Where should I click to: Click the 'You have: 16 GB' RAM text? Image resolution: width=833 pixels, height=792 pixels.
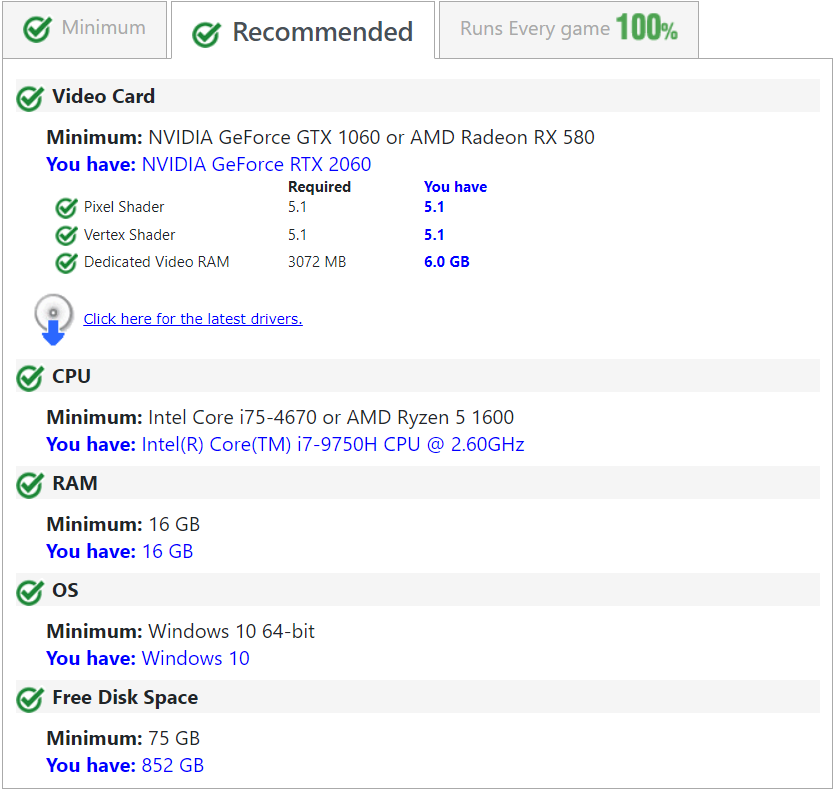point(120,551)
